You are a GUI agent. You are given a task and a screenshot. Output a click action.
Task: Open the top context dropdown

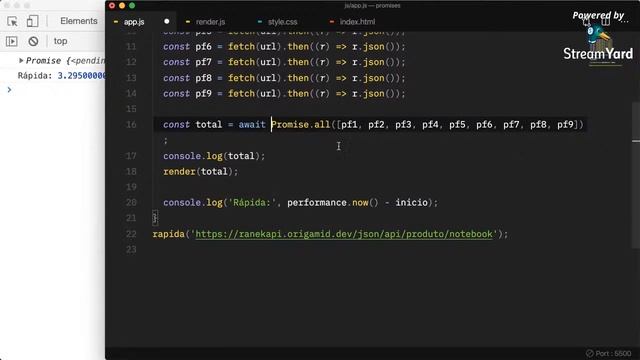(60, 41)
